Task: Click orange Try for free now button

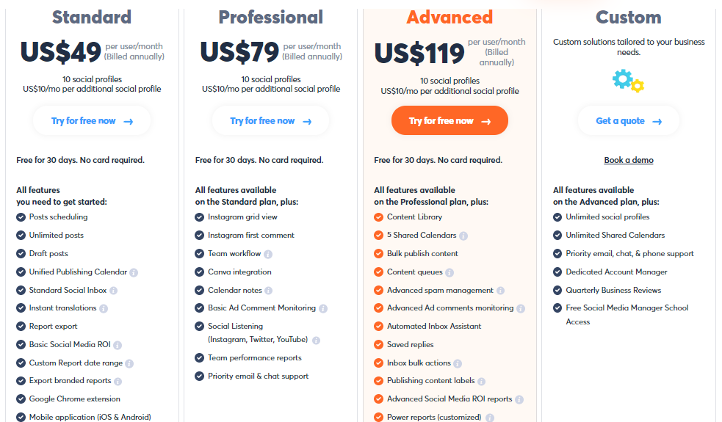Action: [449, 121]
